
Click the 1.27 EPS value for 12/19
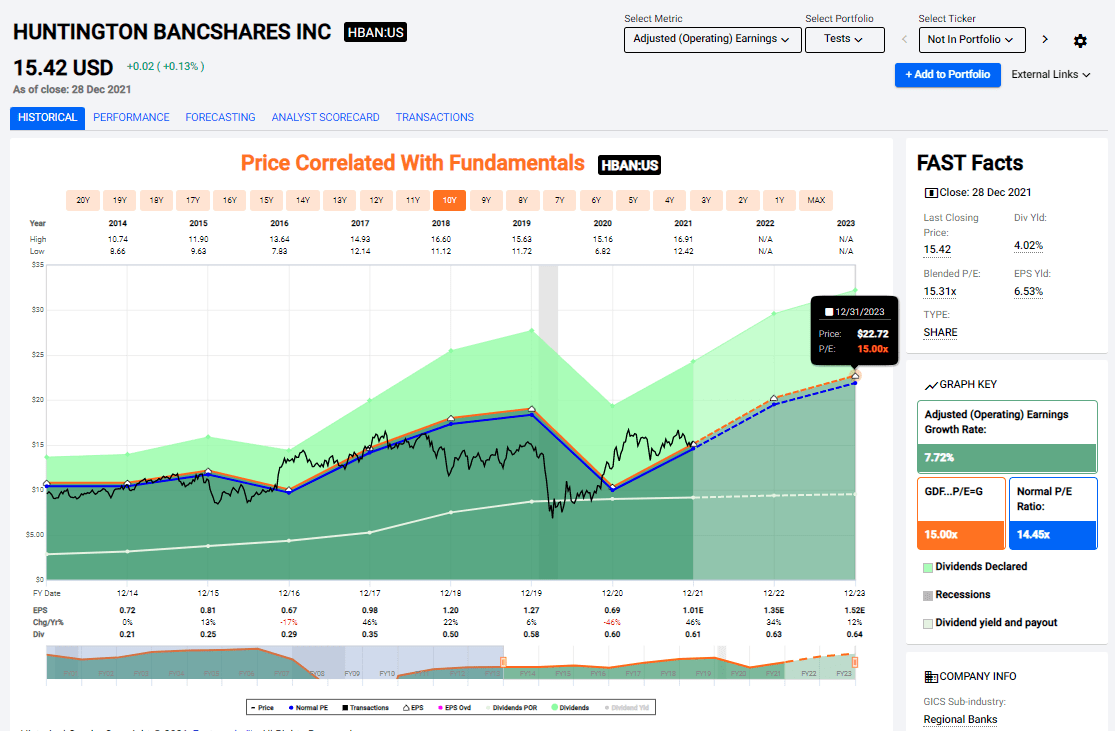point(531,611)
